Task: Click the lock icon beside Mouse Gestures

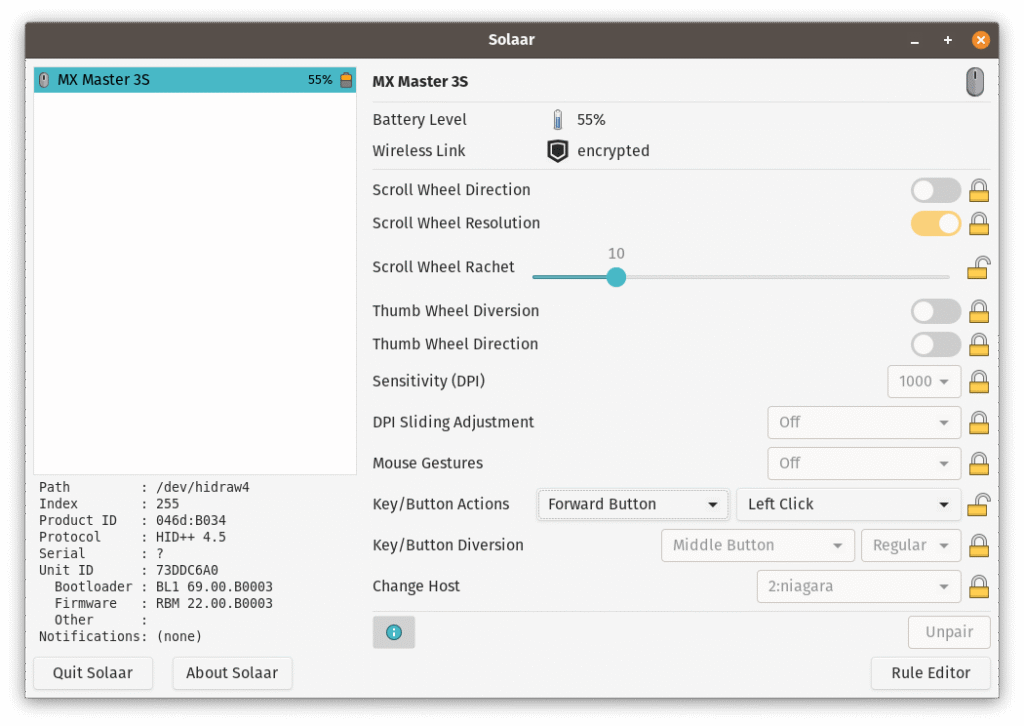Action: click(979, 463)
